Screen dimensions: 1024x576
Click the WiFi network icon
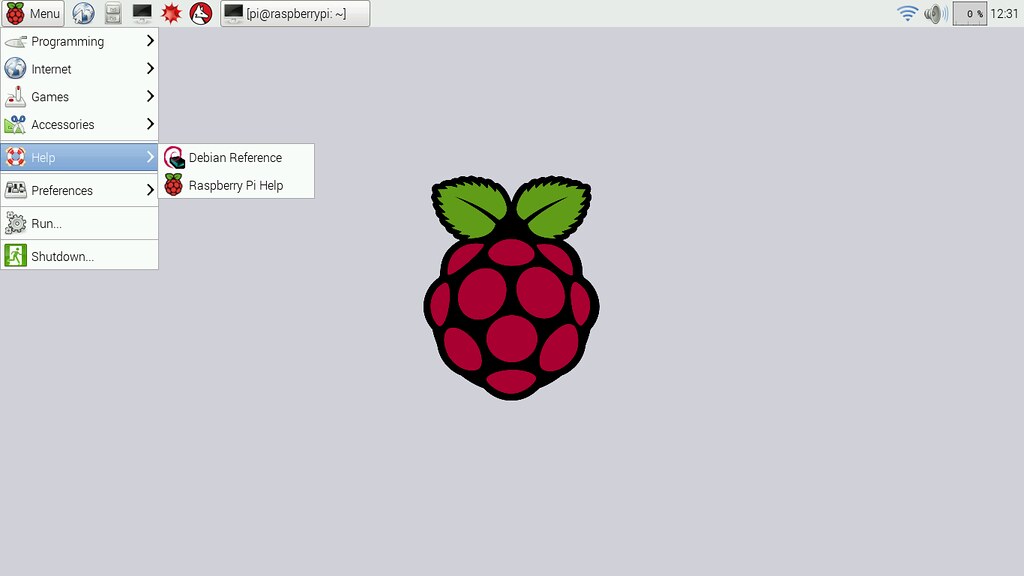(x=907, y=14)
